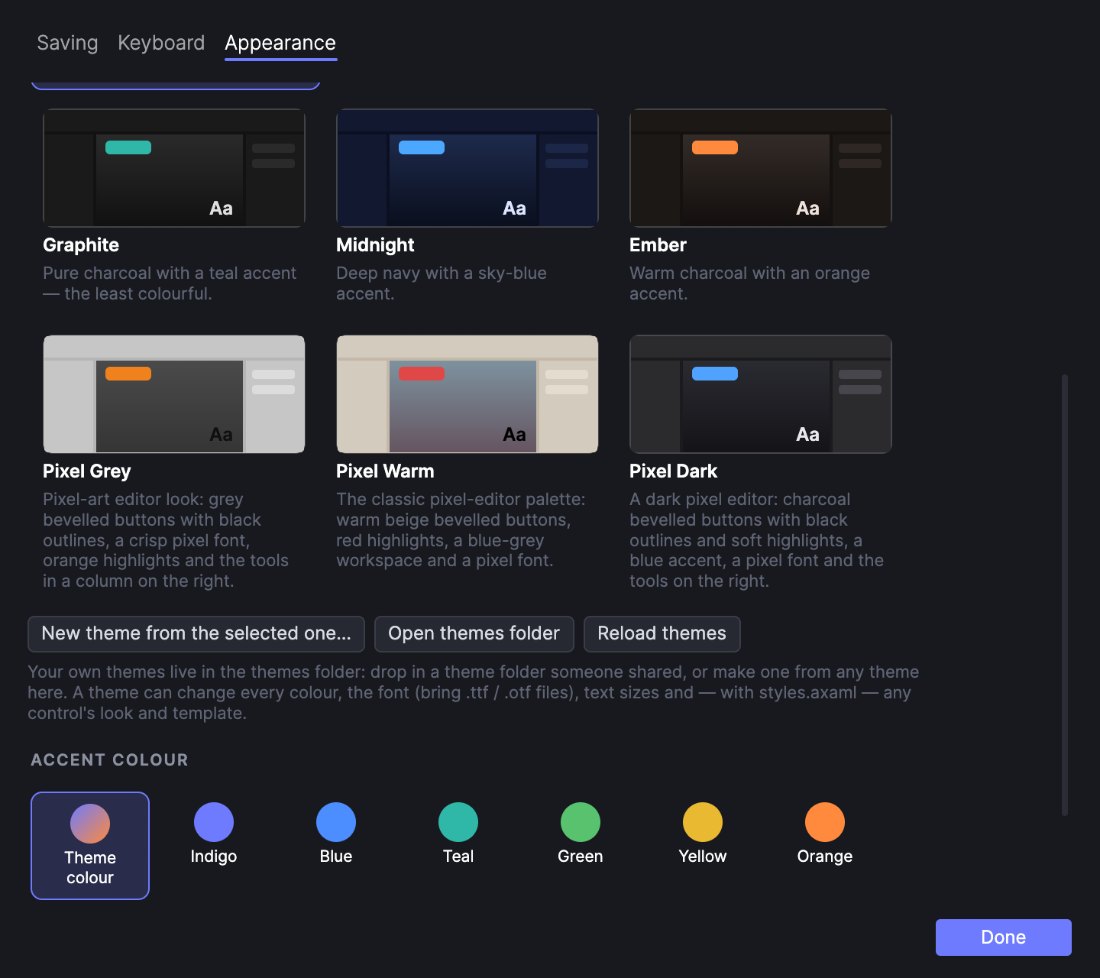Screen dimensions: 1100x978
Task: Choose the Blue accent colour
Action: coord(336,833)
